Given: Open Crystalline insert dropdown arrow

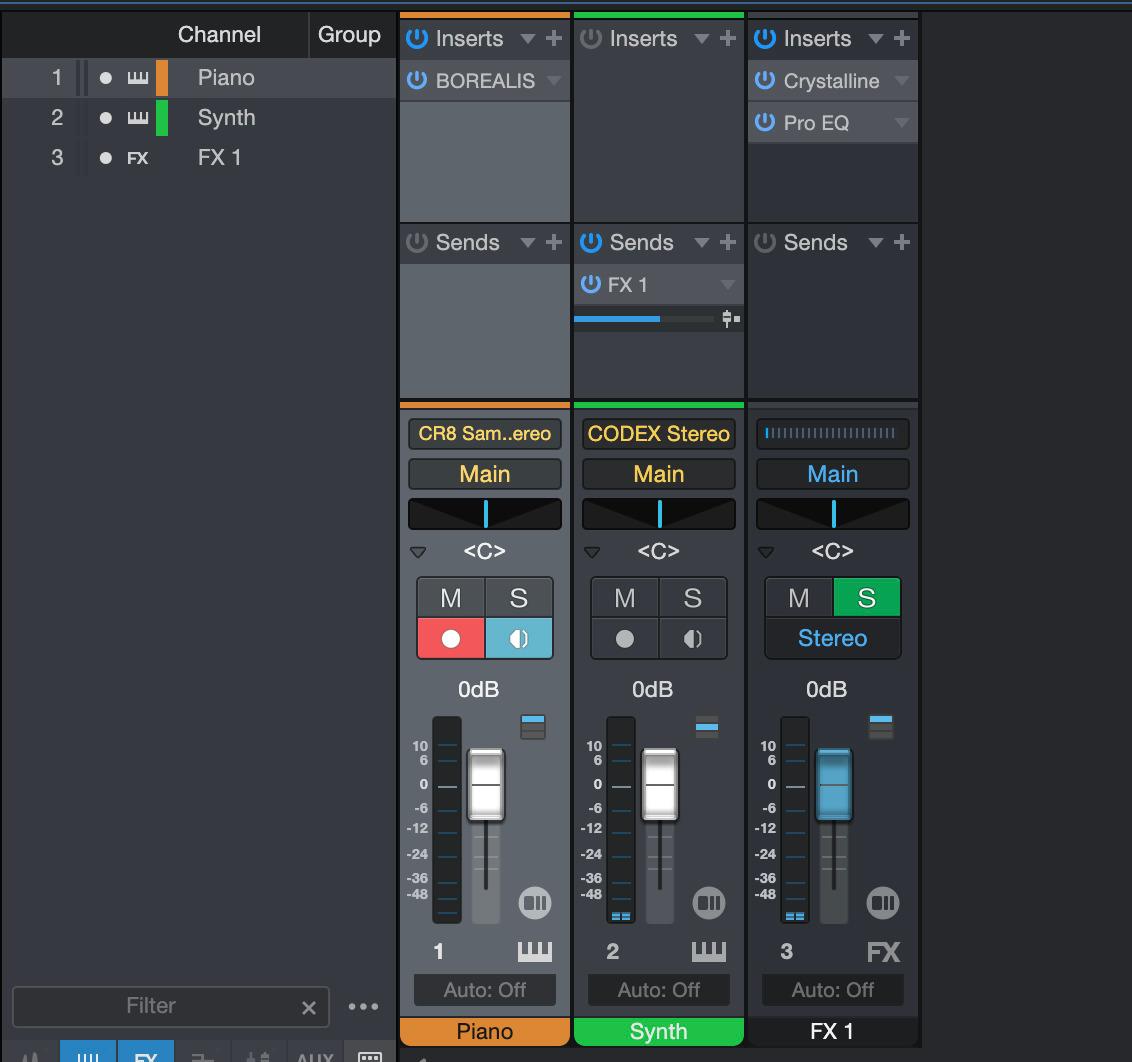Looking at the screenshot, I should pyautogui.click(x=902, y=80).
